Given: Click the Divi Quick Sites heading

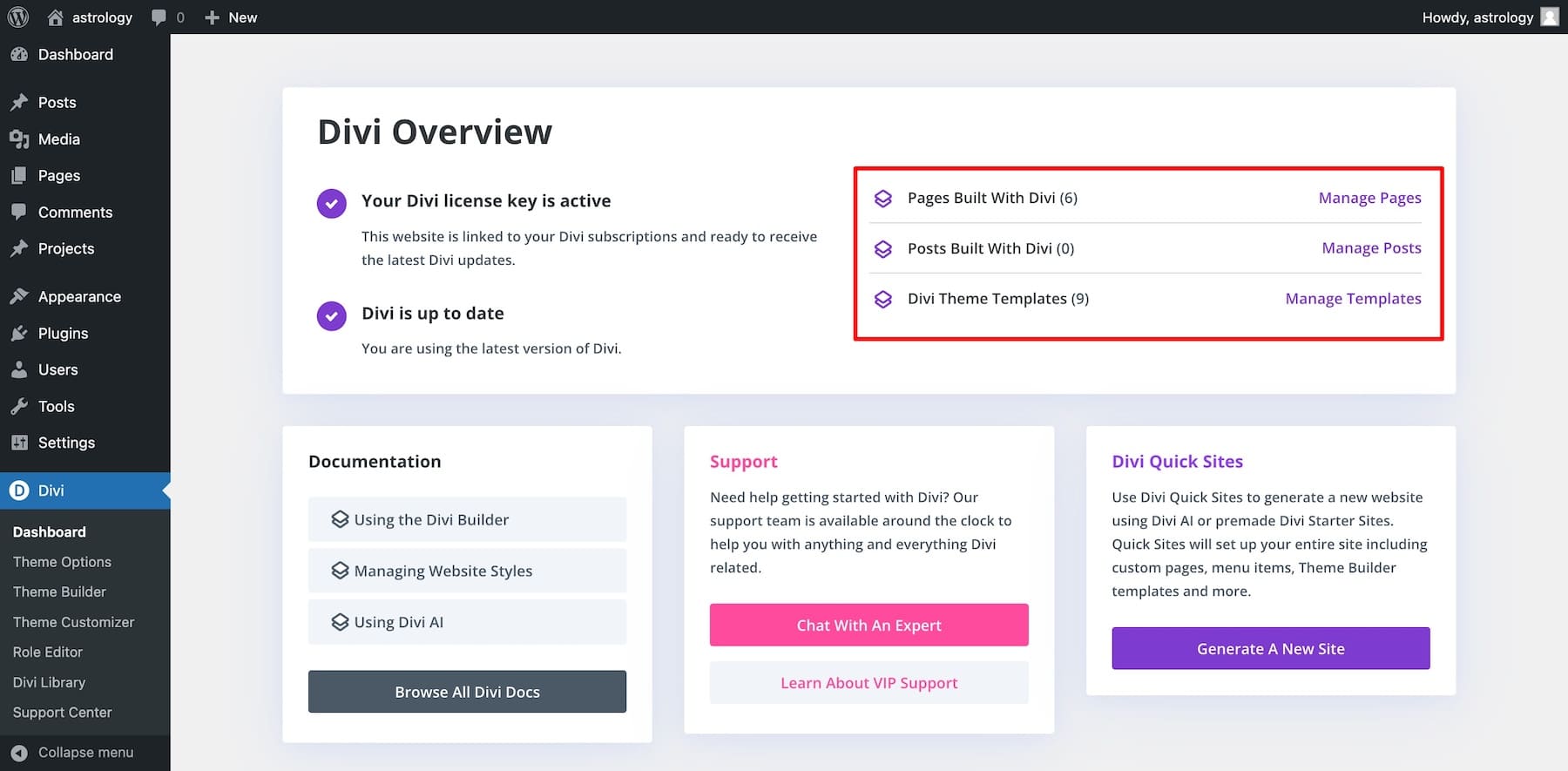Looking at the screenshot, I should click(1177, 462).
